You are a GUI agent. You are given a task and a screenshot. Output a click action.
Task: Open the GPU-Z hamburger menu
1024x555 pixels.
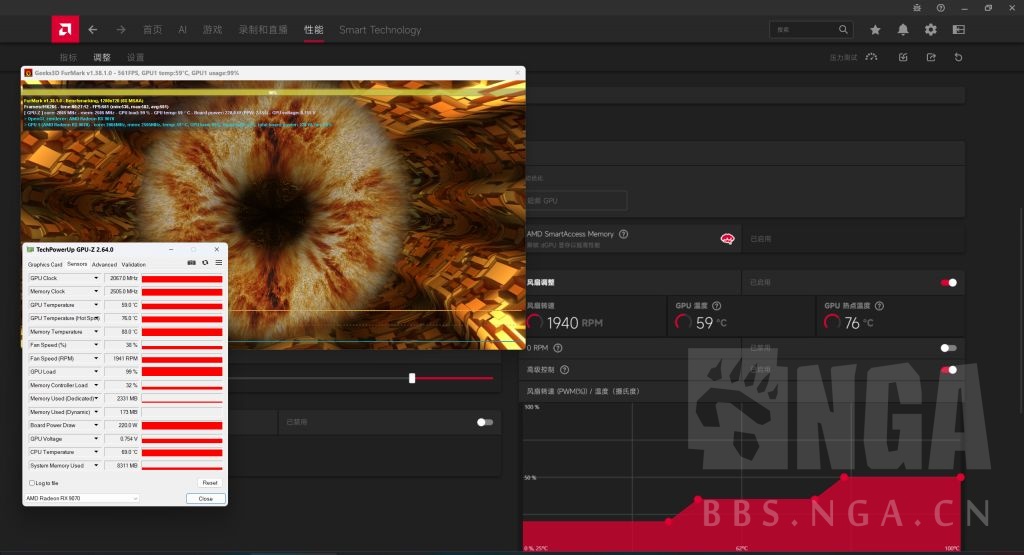point(219,263)
